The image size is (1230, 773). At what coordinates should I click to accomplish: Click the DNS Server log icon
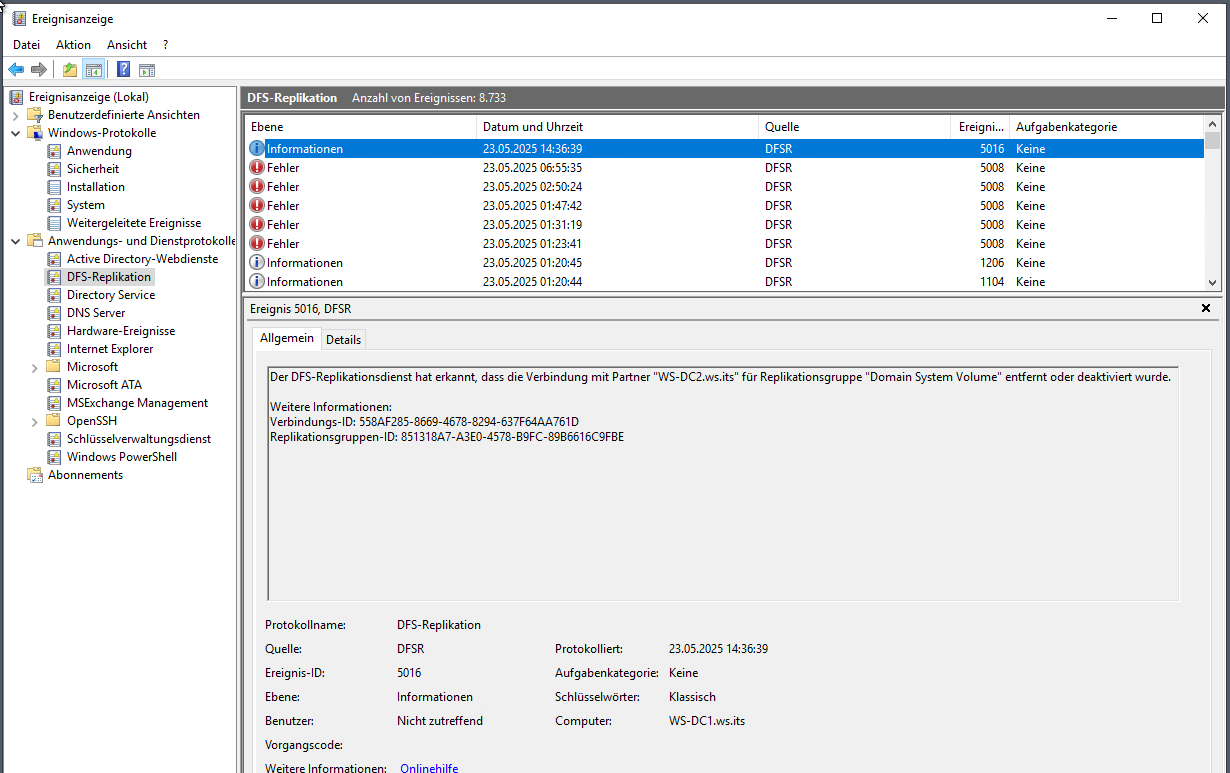pyautogui.click(x=55, y=313)
